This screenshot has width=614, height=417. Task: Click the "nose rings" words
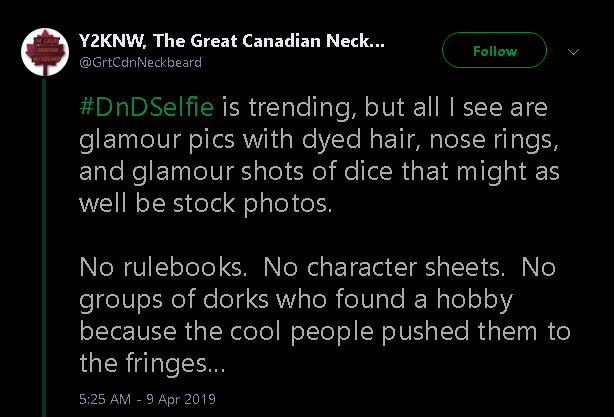tap(493, 140)
